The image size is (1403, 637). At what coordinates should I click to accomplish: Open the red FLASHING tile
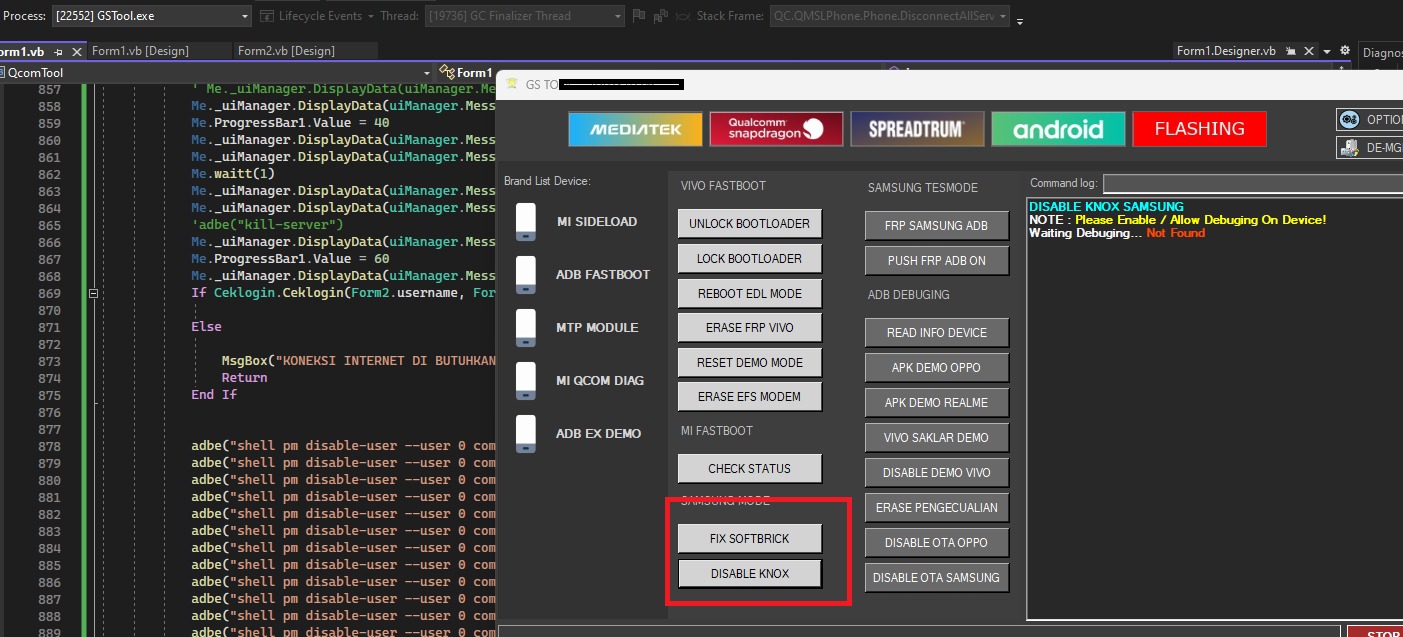pos(1199,129)
